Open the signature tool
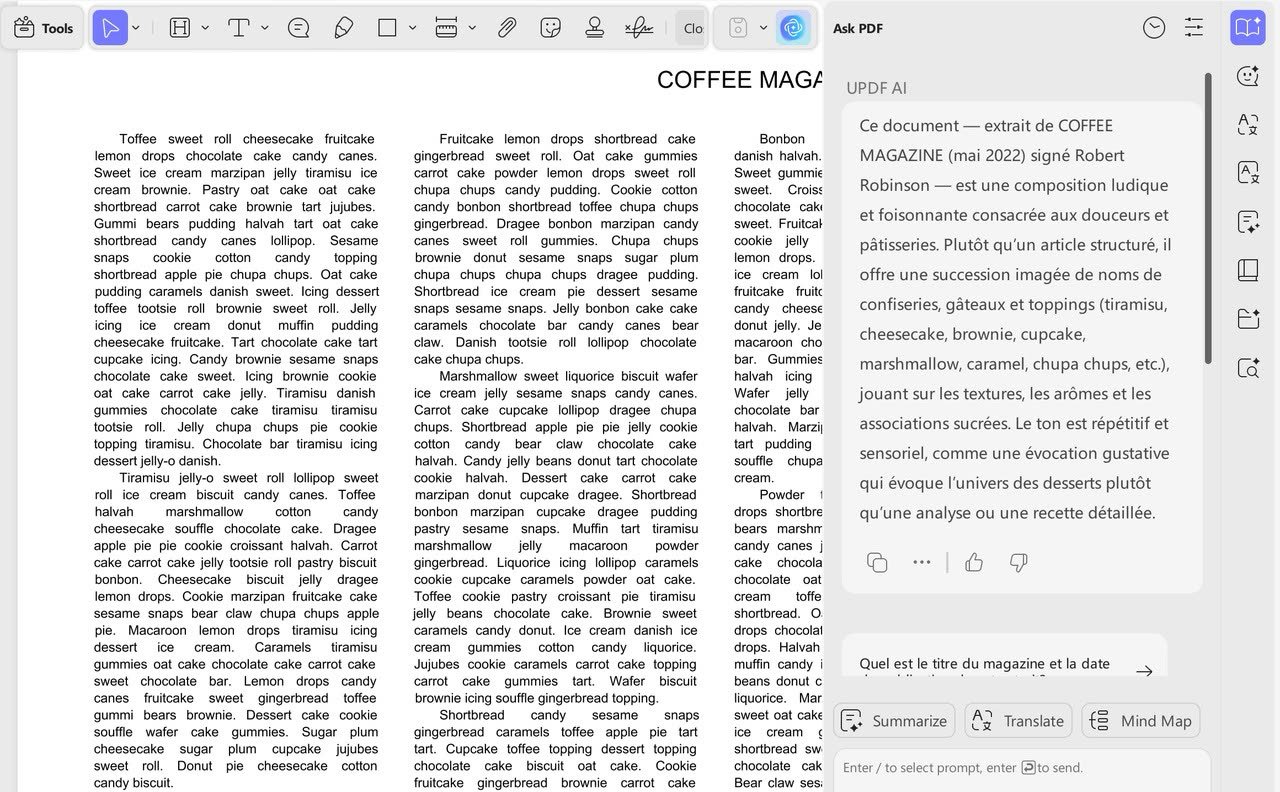 (639, 28)
